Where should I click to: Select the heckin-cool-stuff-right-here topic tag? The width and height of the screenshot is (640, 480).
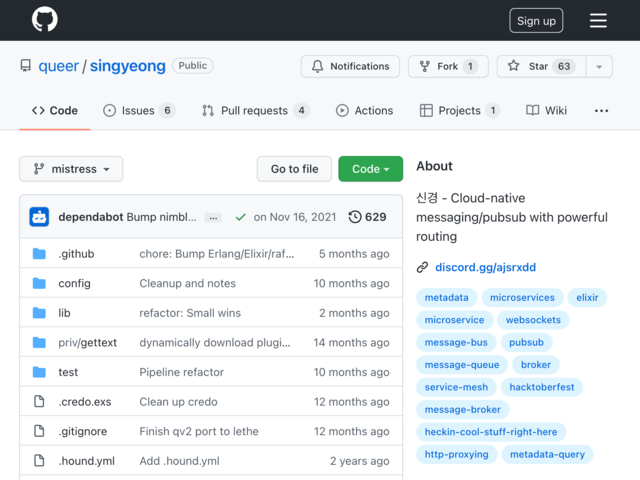click(x=491, y=432)
